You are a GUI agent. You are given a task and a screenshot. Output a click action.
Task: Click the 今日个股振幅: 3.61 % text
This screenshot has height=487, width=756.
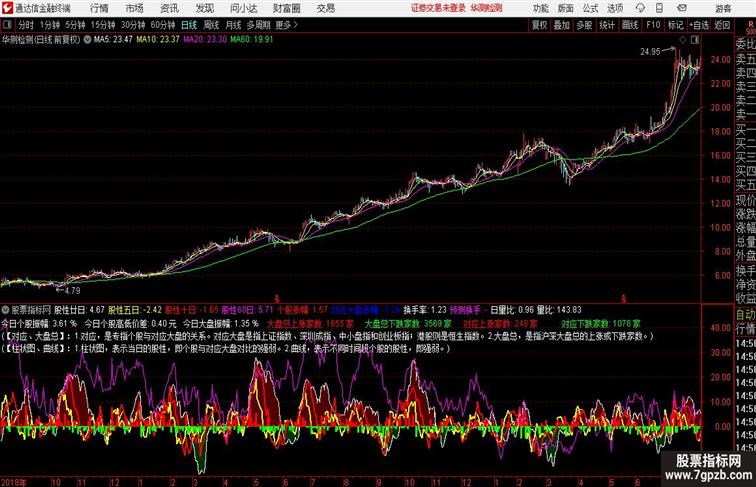coord(39,324)
